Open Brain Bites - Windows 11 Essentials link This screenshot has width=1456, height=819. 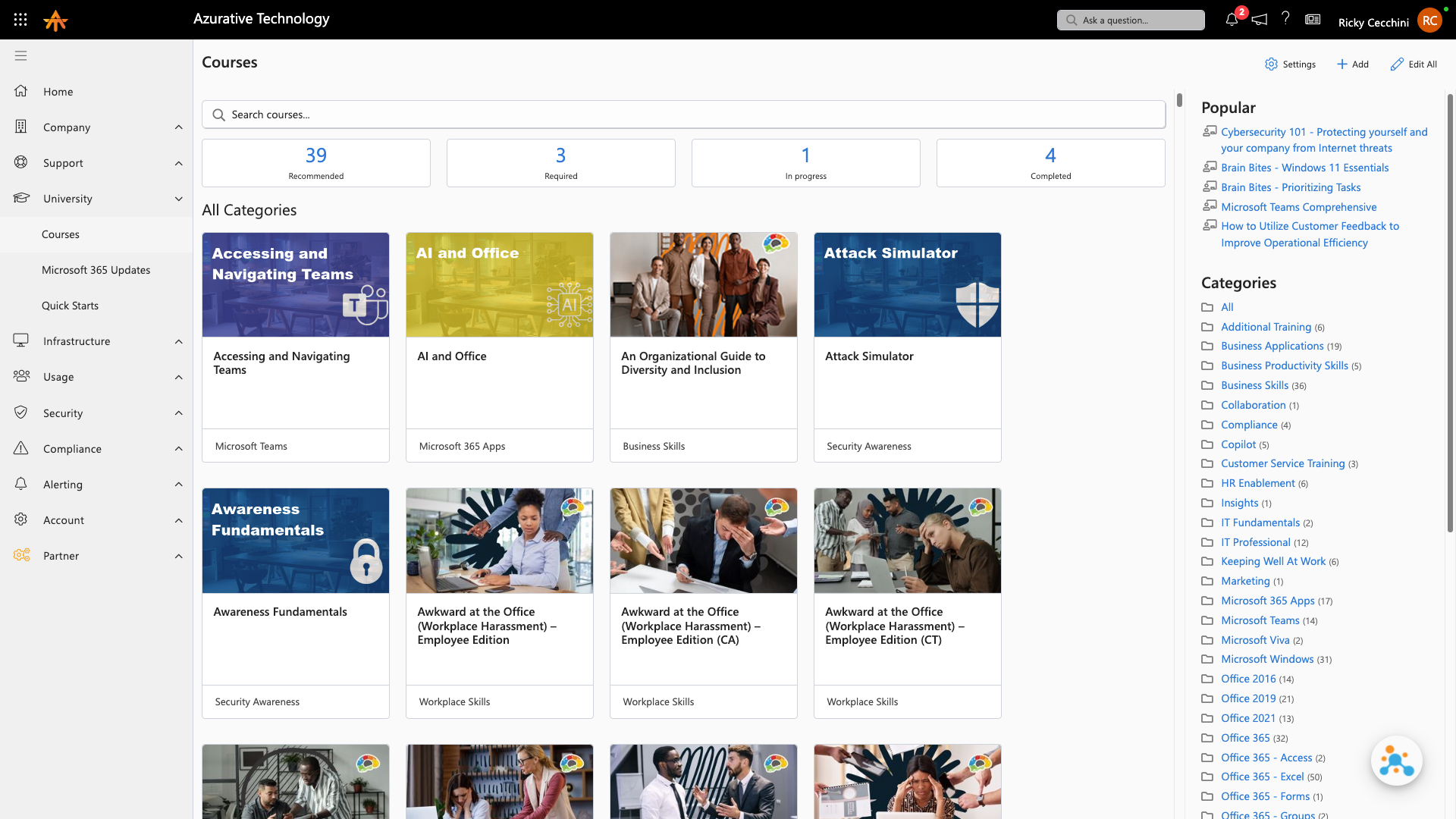click(1304, 168)
